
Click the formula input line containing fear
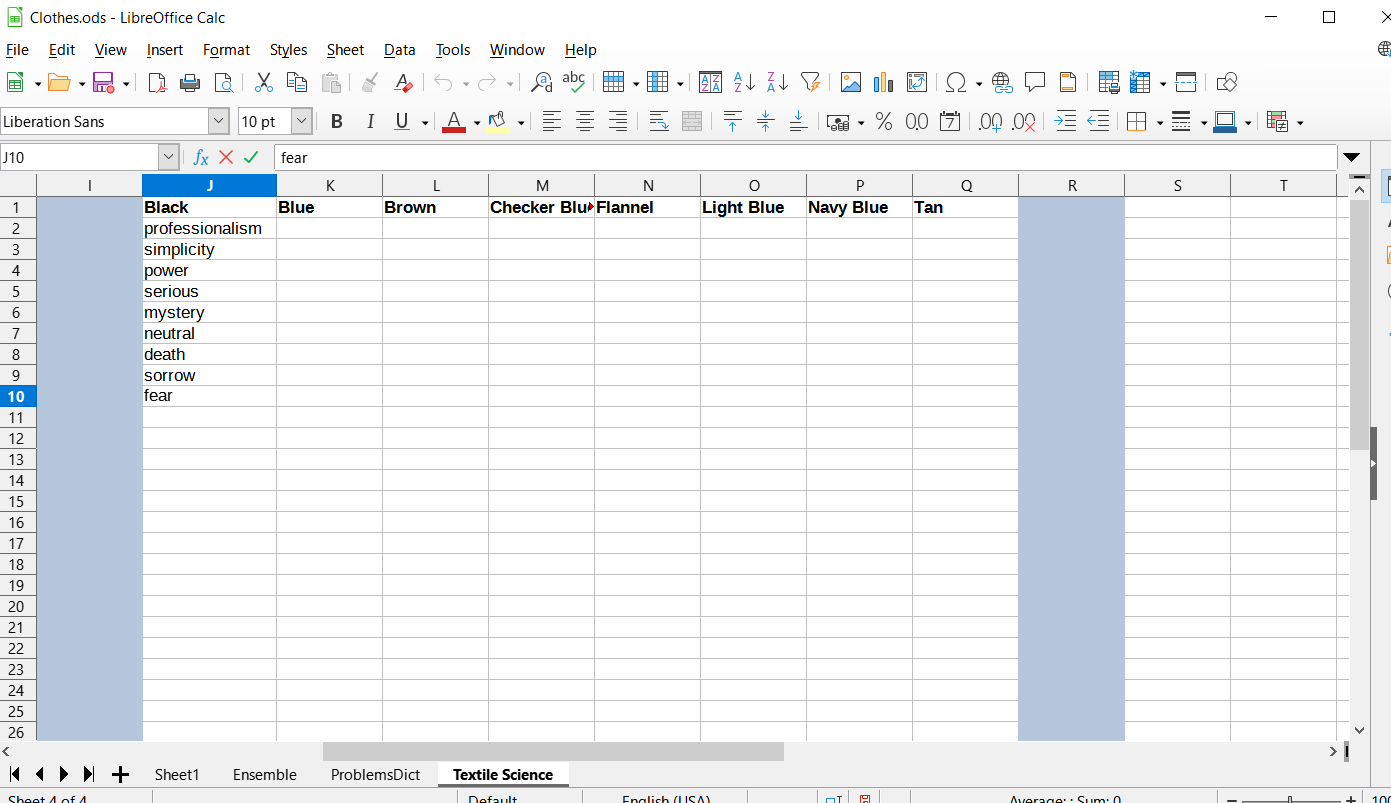click(805, 158)
